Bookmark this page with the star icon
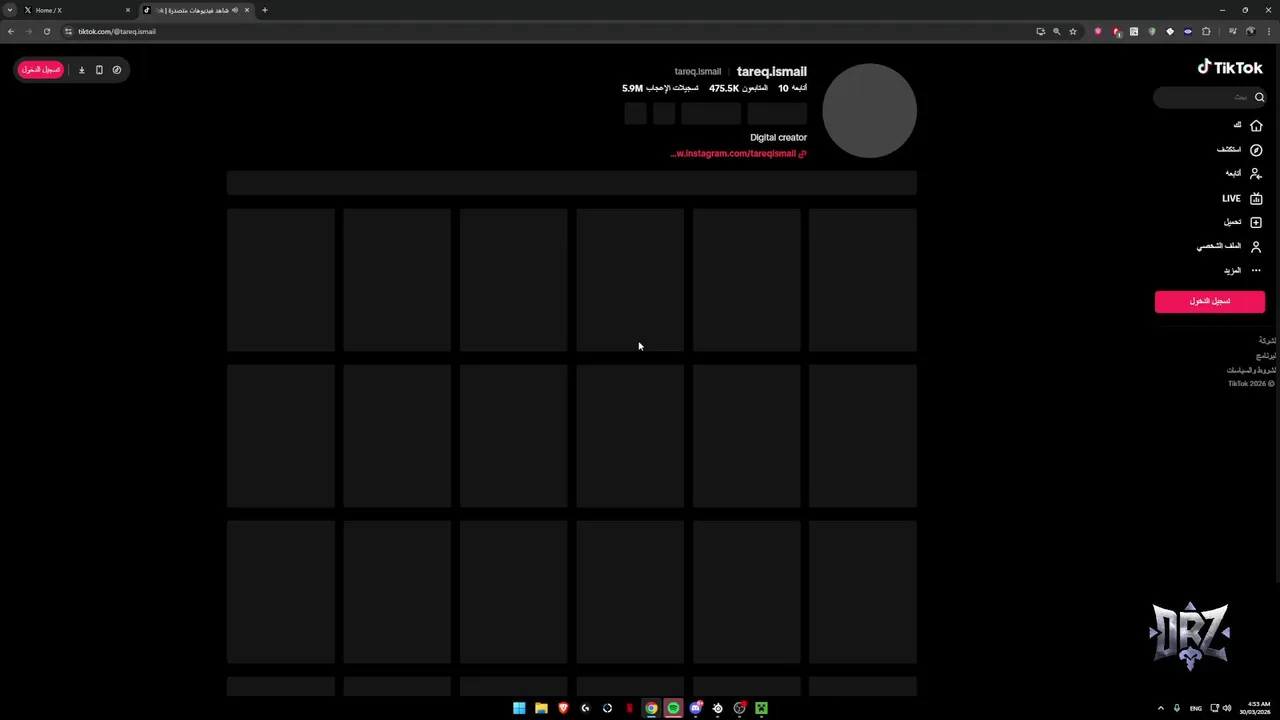 click(x=1073, y=31)
